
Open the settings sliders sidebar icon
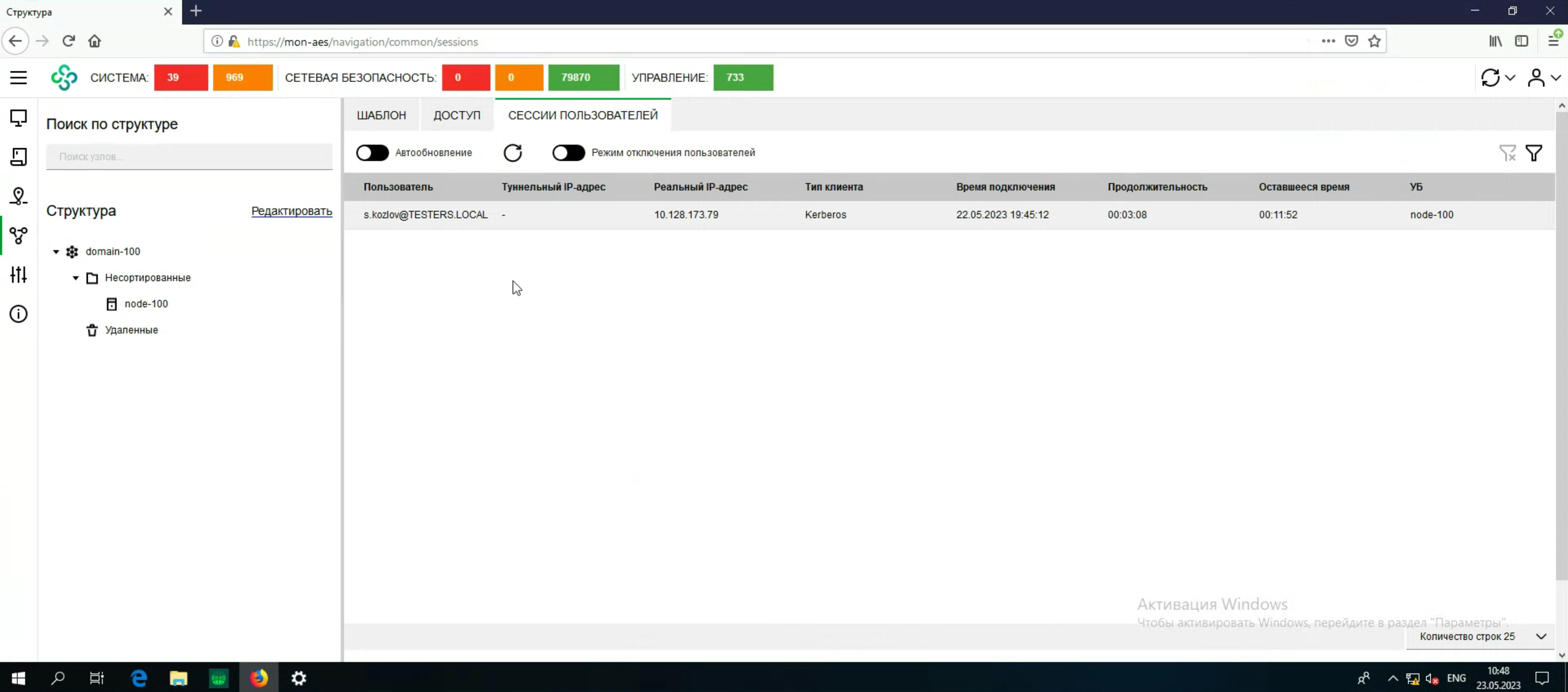pos(18,274)
